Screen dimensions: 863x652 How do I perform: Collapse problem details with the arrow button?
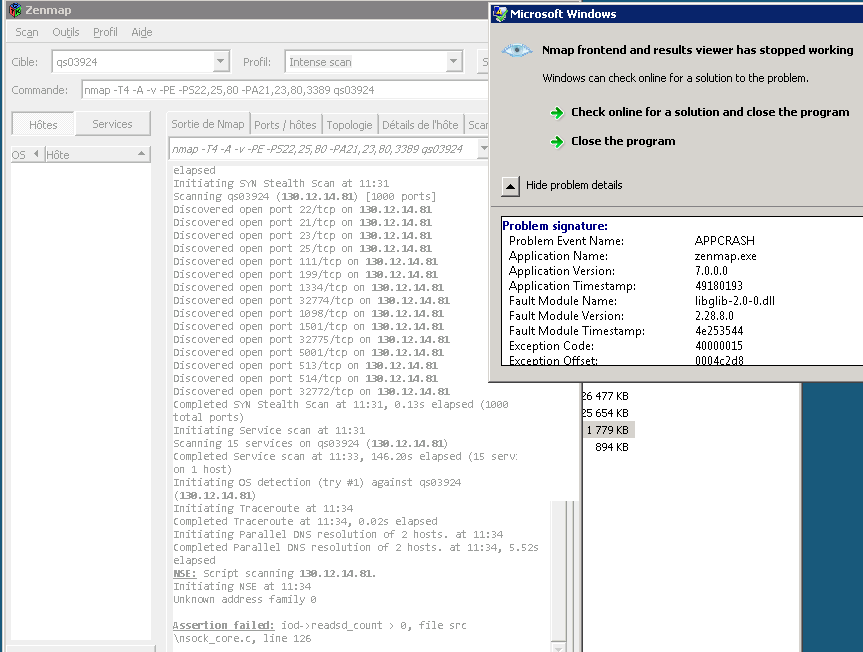(x=510, y=185)
